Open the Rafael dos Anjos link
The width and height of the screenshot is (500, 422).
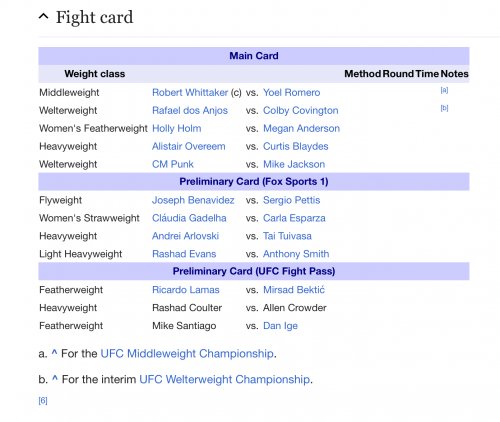190,110
